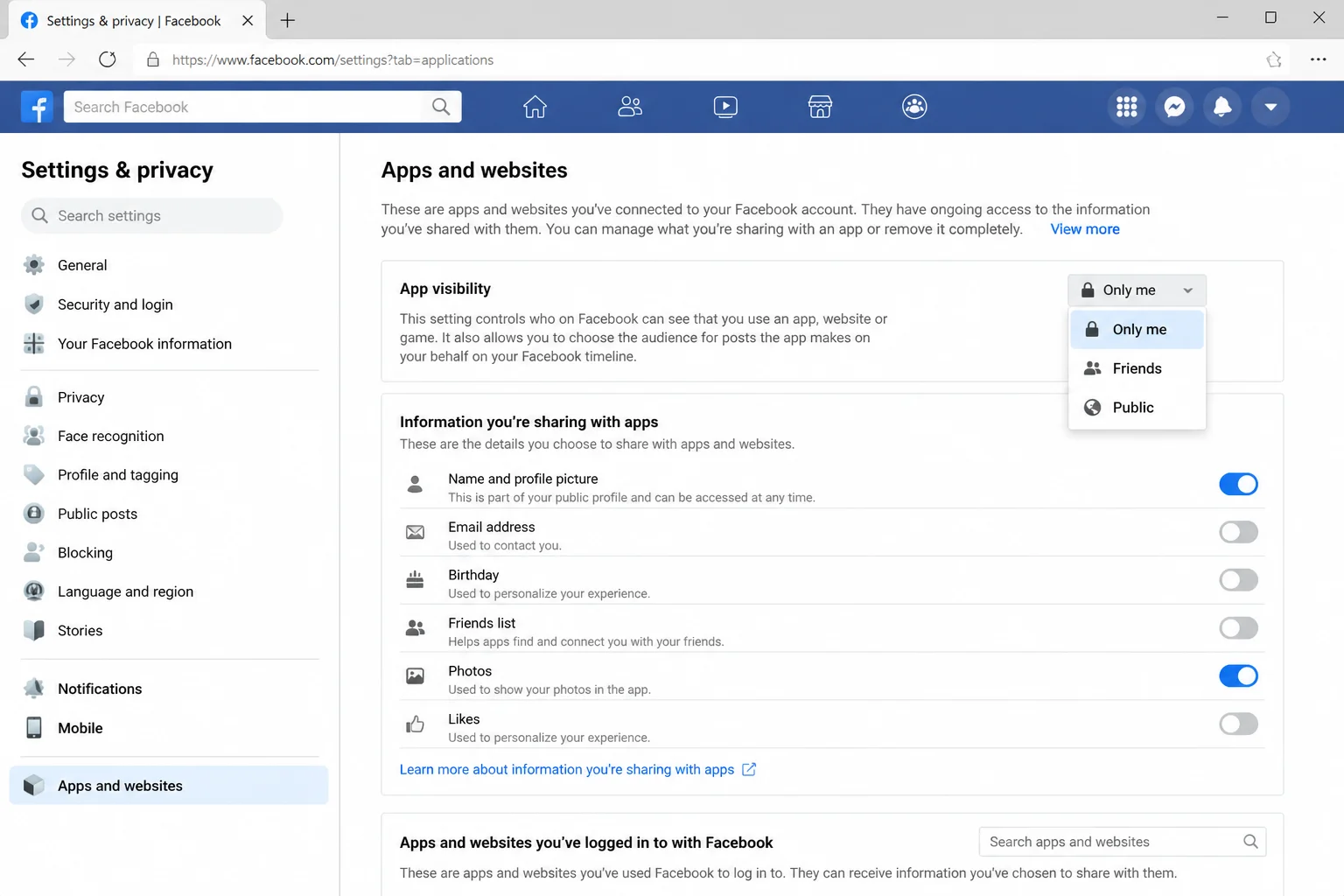Click the Facebook logo icon
This screenshot has height=896, width=1344.
pos(37,107)
